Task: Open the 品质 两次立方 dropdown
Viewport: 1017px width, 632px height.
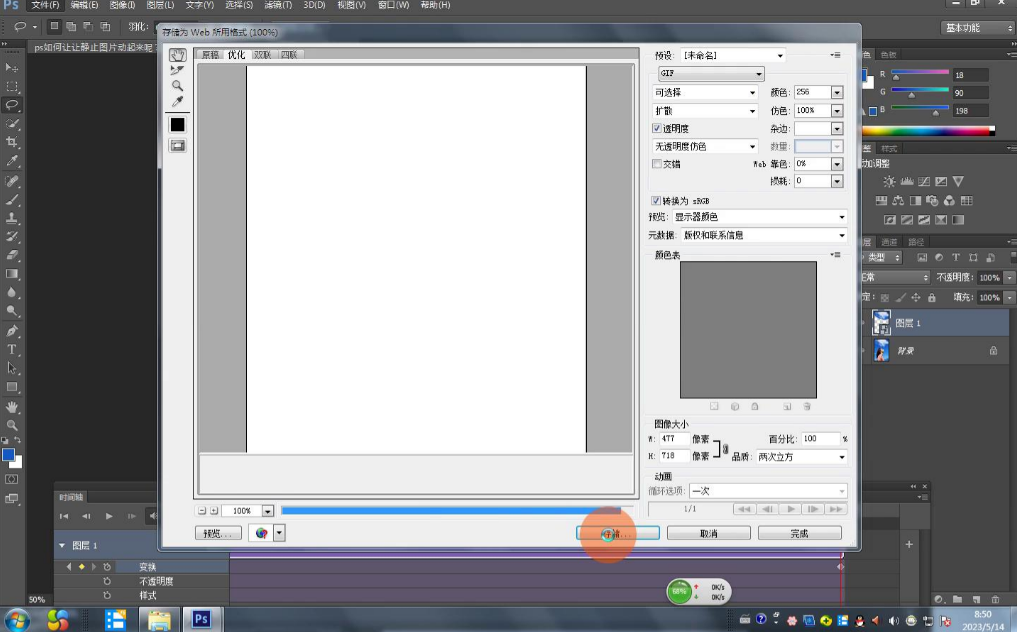Action: 802,457
